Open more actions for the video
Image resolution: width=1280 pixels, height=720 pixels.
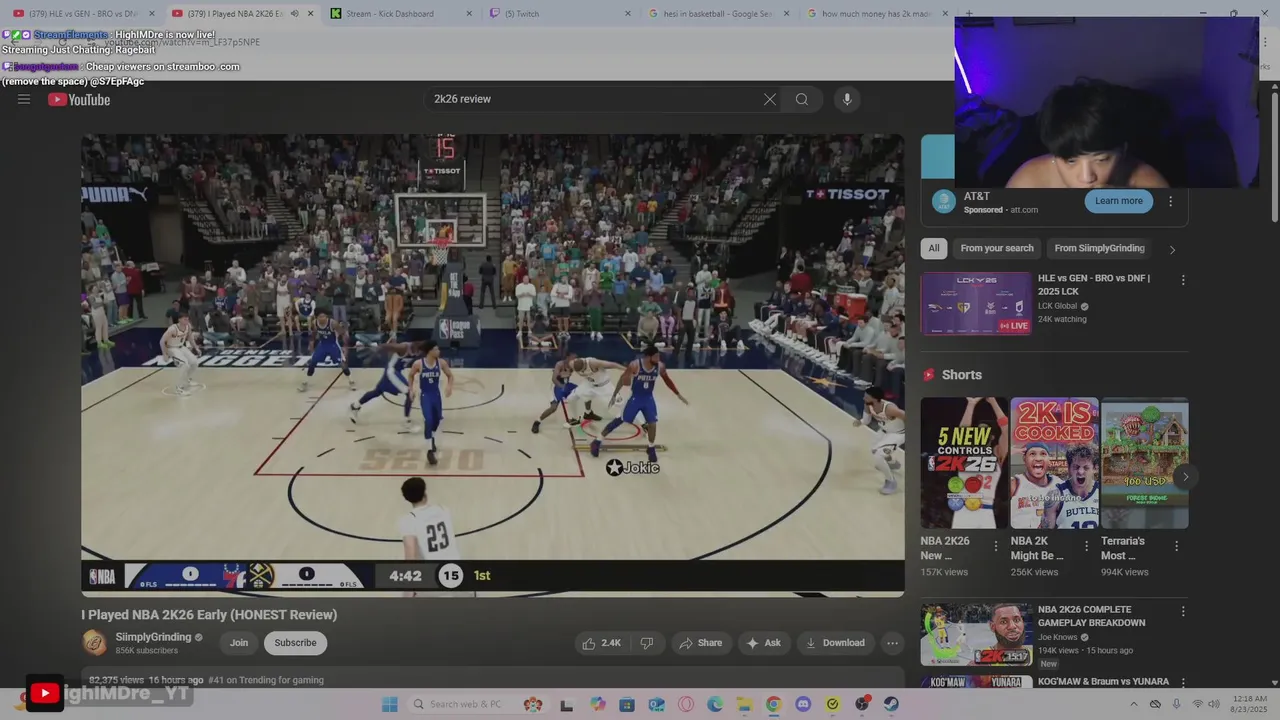point(893,643)
